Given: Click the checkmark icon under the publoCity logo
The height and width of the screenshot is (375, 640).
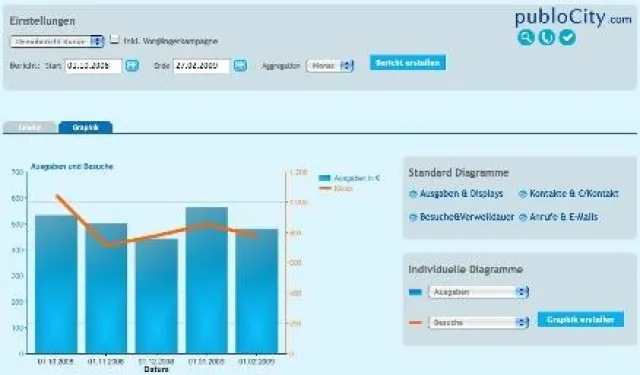Looking at the screenshot, I should pos(567,38).
